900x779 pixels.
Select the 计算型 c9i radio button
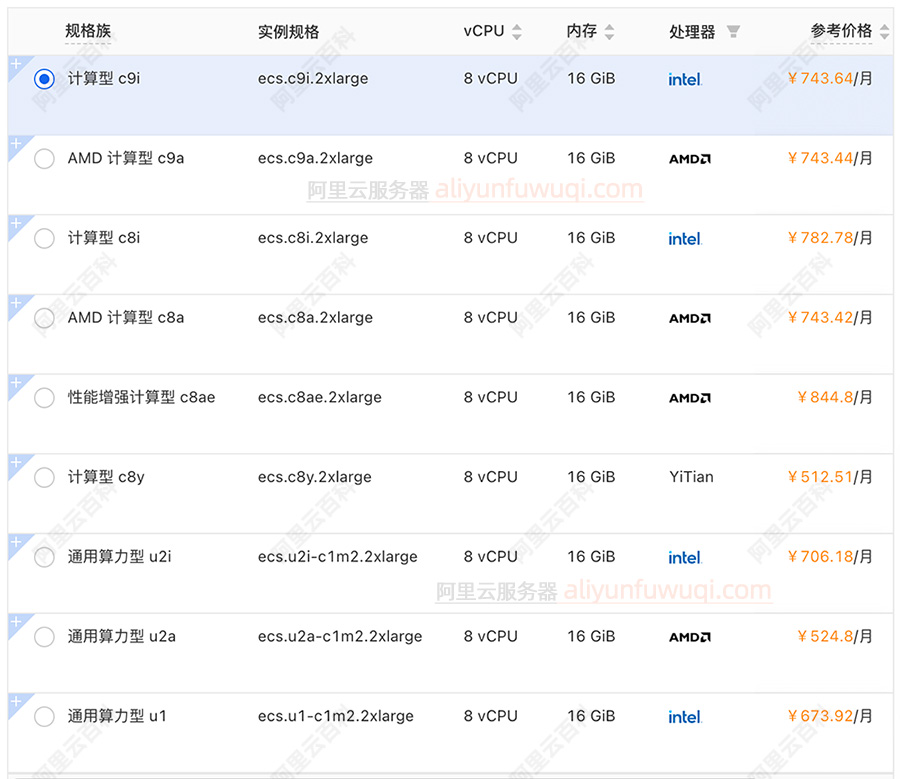(x=44, y=79)
